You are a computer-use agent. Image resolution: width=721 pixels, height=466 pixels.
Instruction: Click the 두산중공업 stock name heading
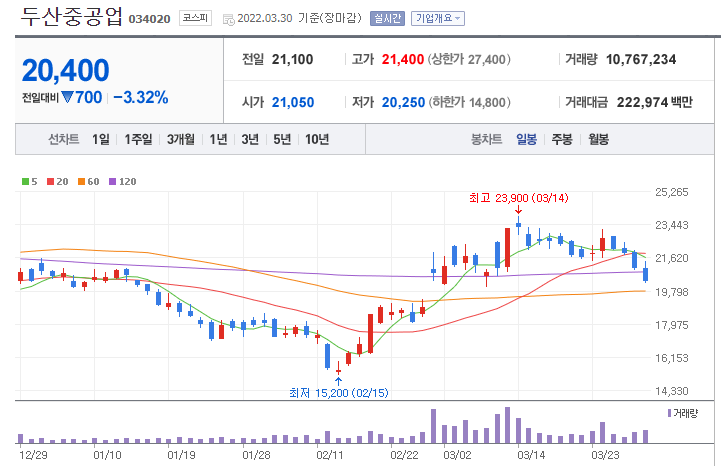tap(72, 17)
